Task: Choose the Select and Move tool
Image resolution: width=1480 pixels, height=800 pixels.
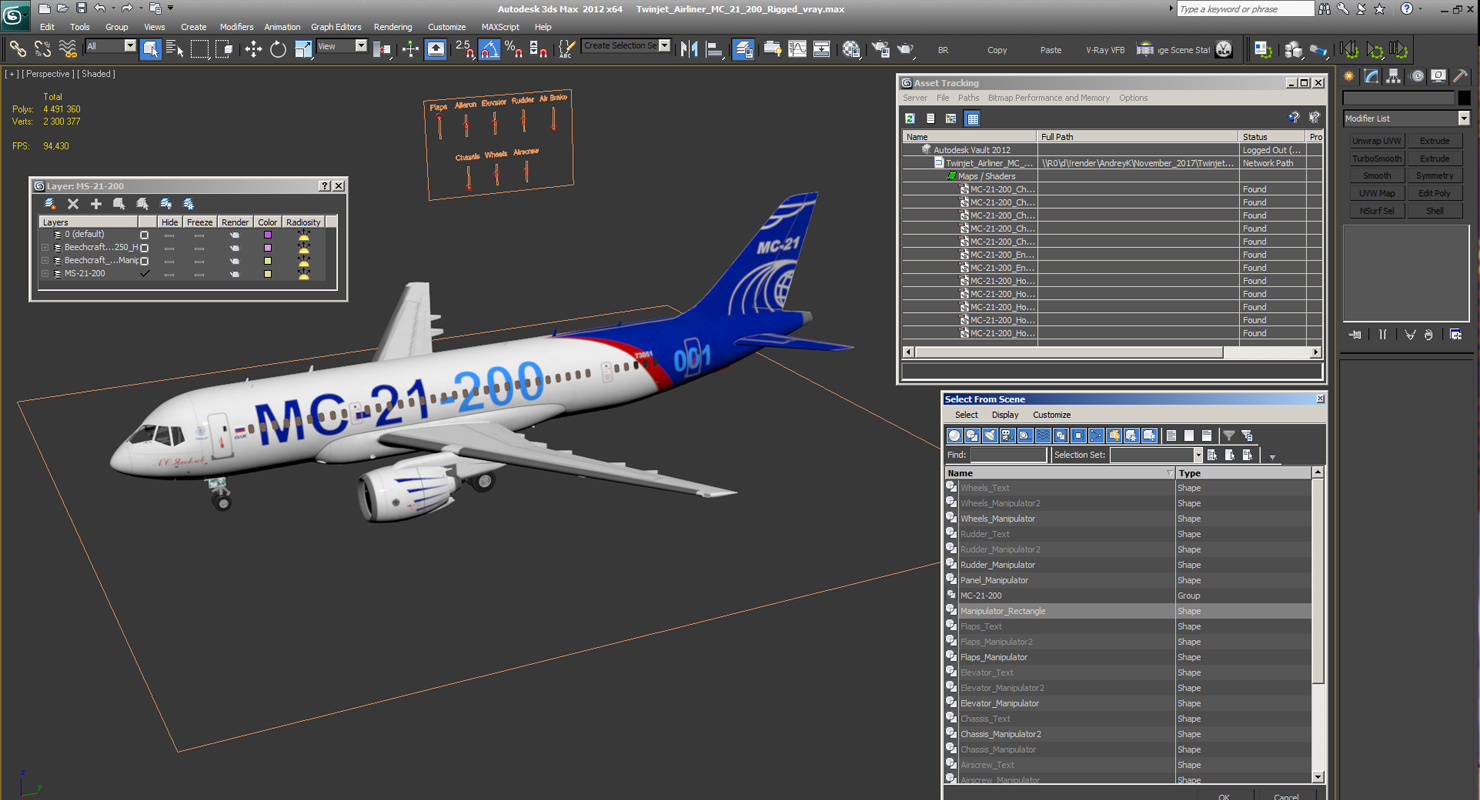Action: tap(253, 48)
